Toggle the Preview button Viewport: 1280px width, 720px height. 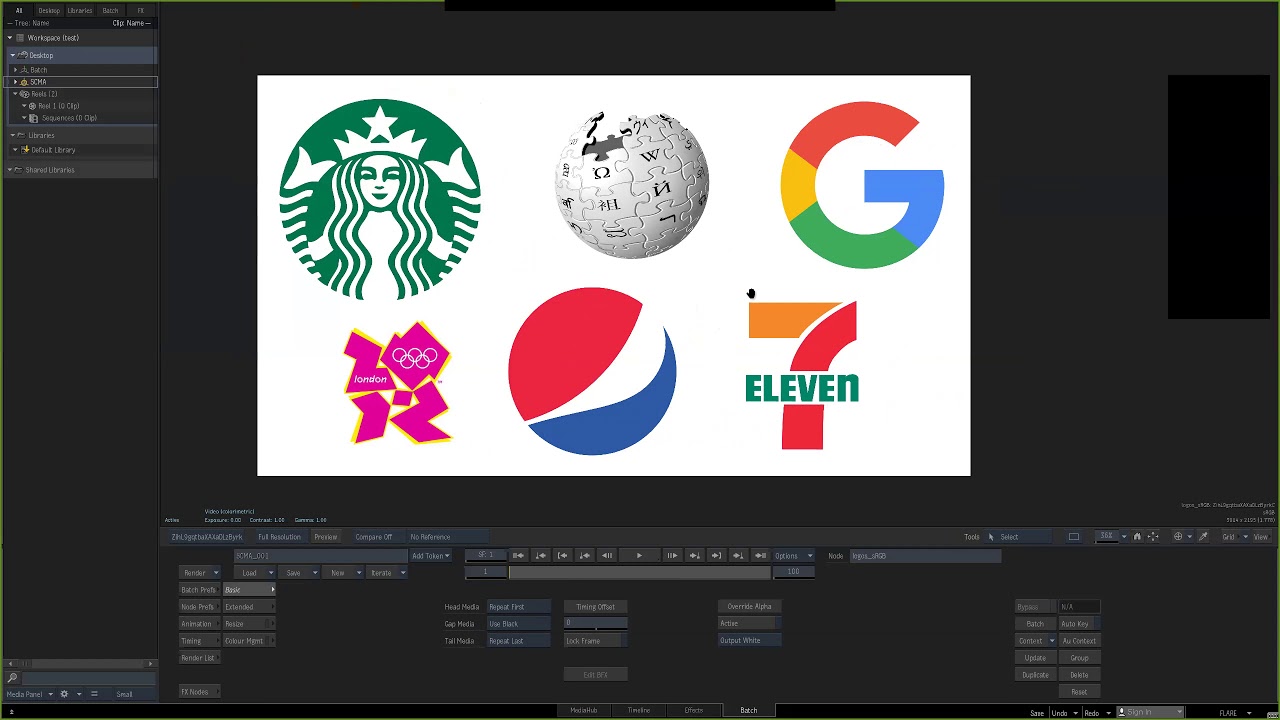(x=326, y=537)
